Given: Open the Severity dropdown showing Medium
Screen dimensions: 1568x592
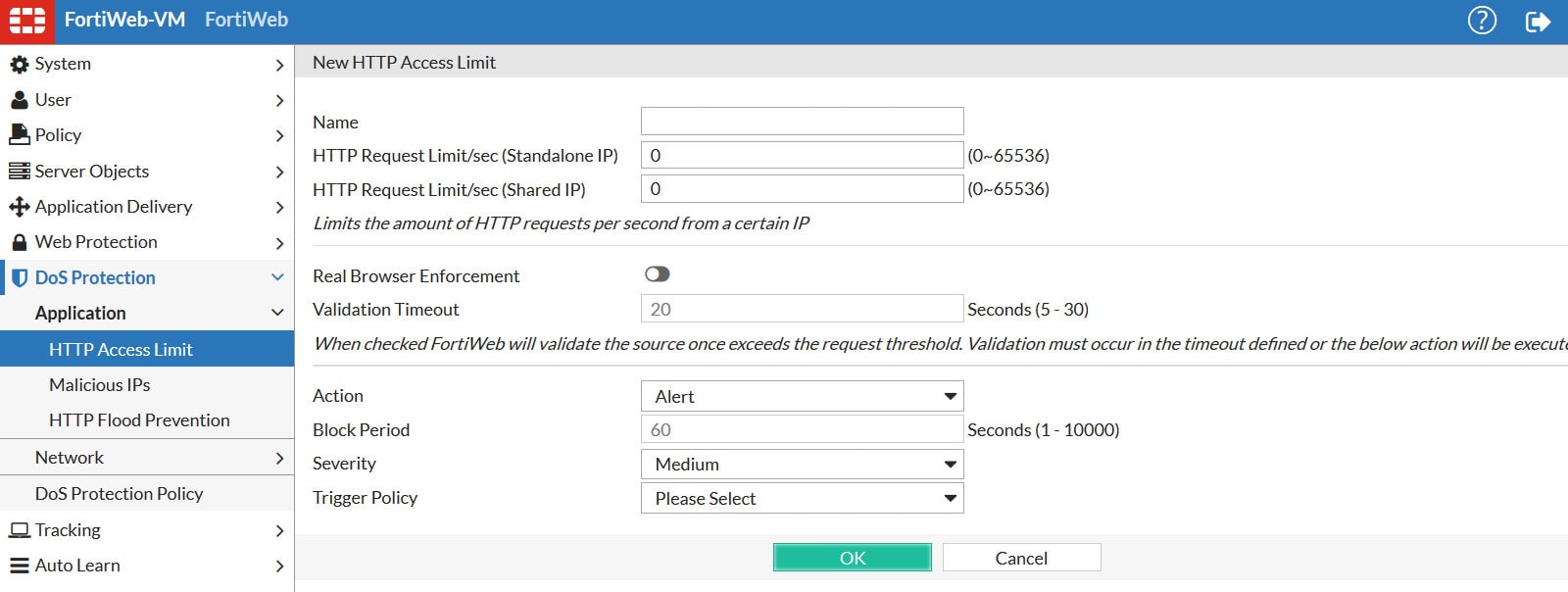Looking at the screenshot, I should 802,464.
